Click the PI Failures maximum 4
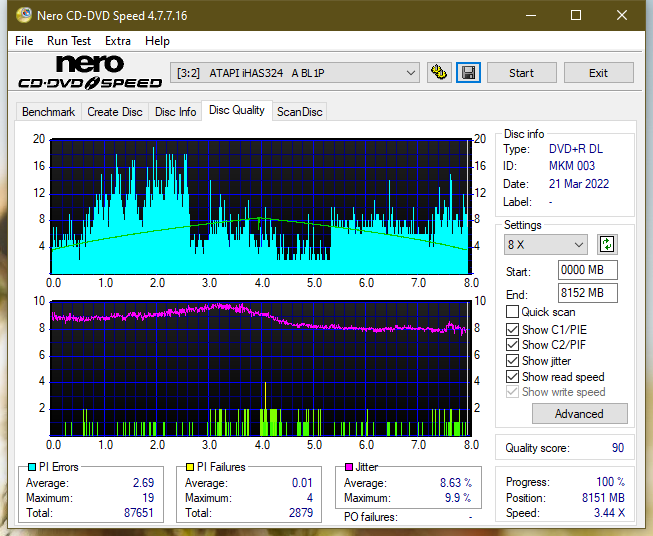This screenshot has width=653, height=536. click(x=310, y=498)
